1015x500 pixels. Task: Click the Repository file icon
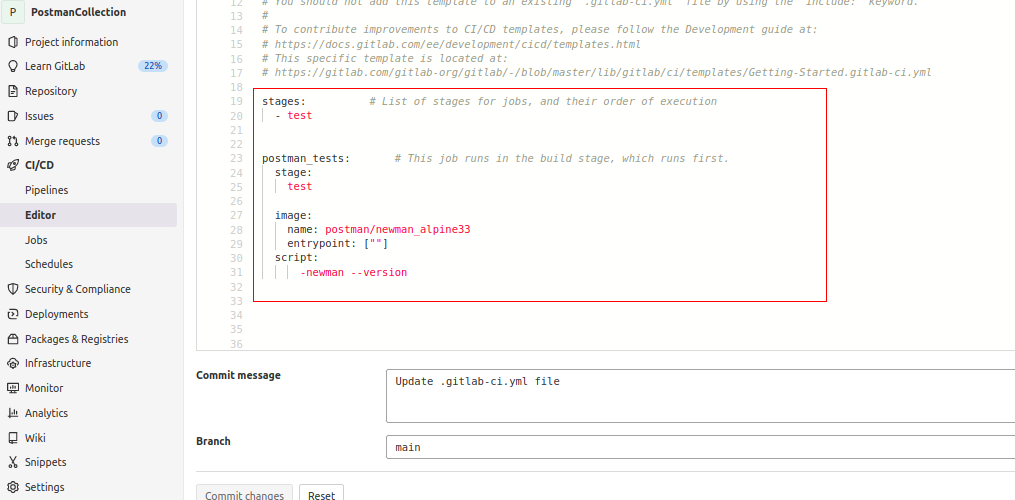[12, 91]
